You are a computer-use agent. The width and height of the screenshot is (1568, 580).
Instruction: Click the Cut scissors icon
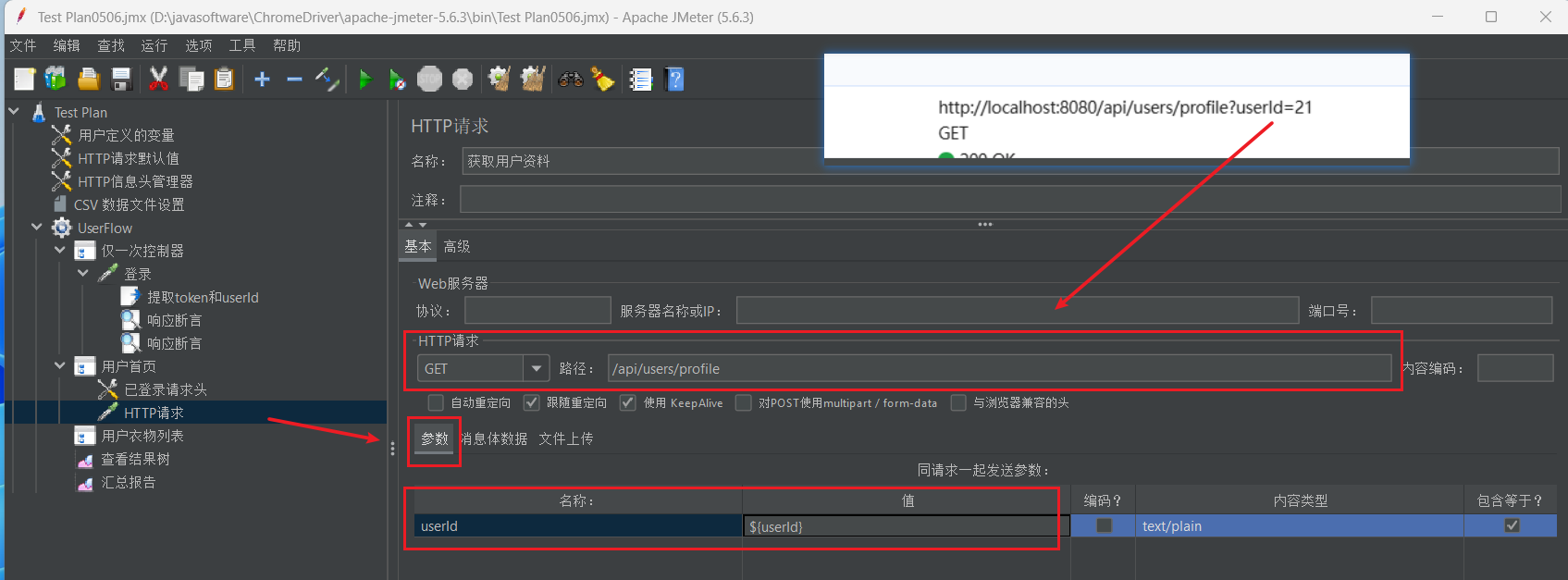point(159,80)
